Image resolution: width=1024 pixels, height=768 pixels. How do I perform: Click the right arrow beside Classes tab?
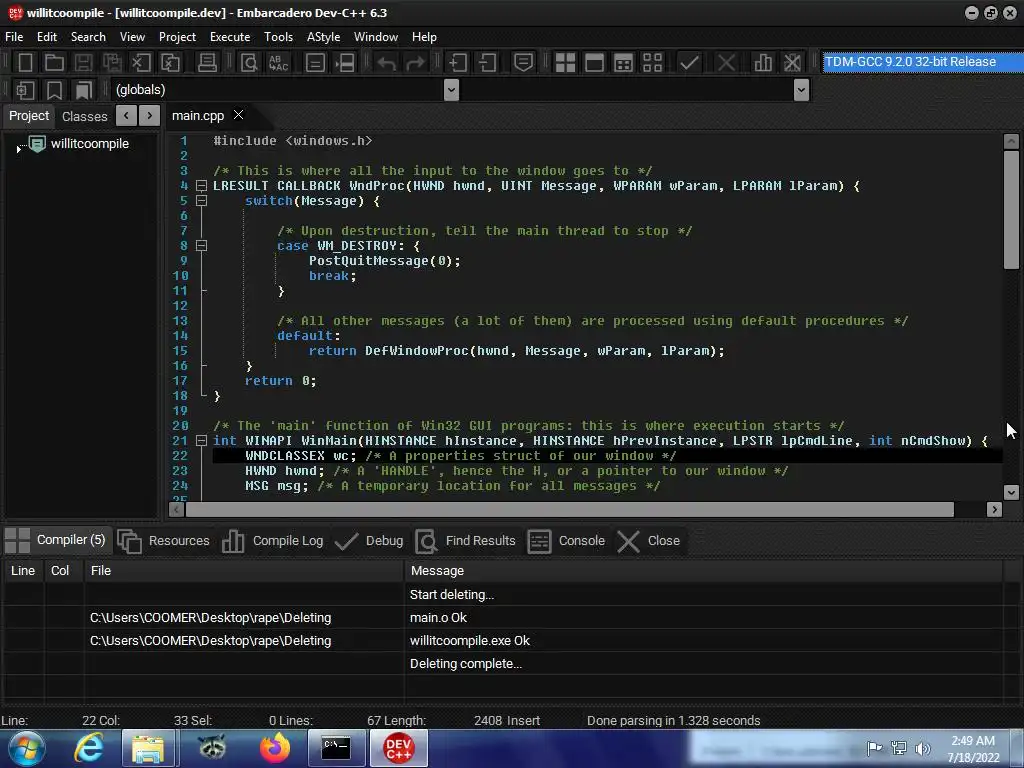[x=150, y=116]
